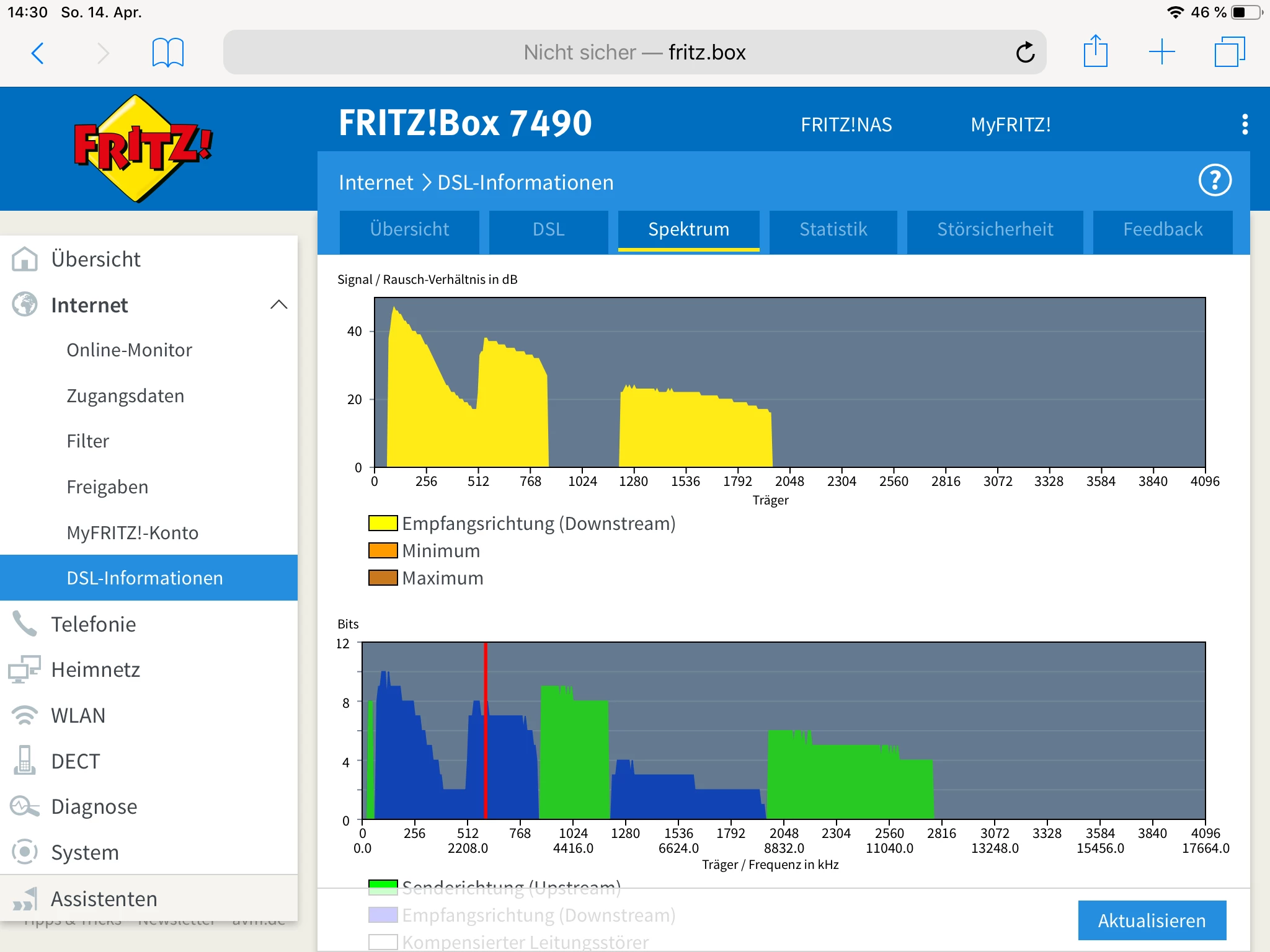Open the FRITZ!NAS header link
This screenshot has height=952, width=1270.
tap(846, 125)
